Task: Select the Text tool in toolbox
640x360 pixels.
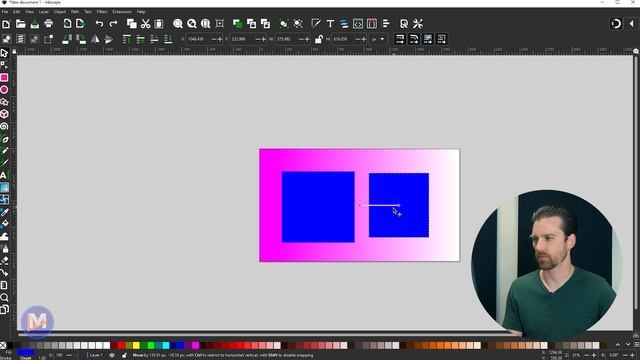Action: pyautogui.click(x=4, y=176)
